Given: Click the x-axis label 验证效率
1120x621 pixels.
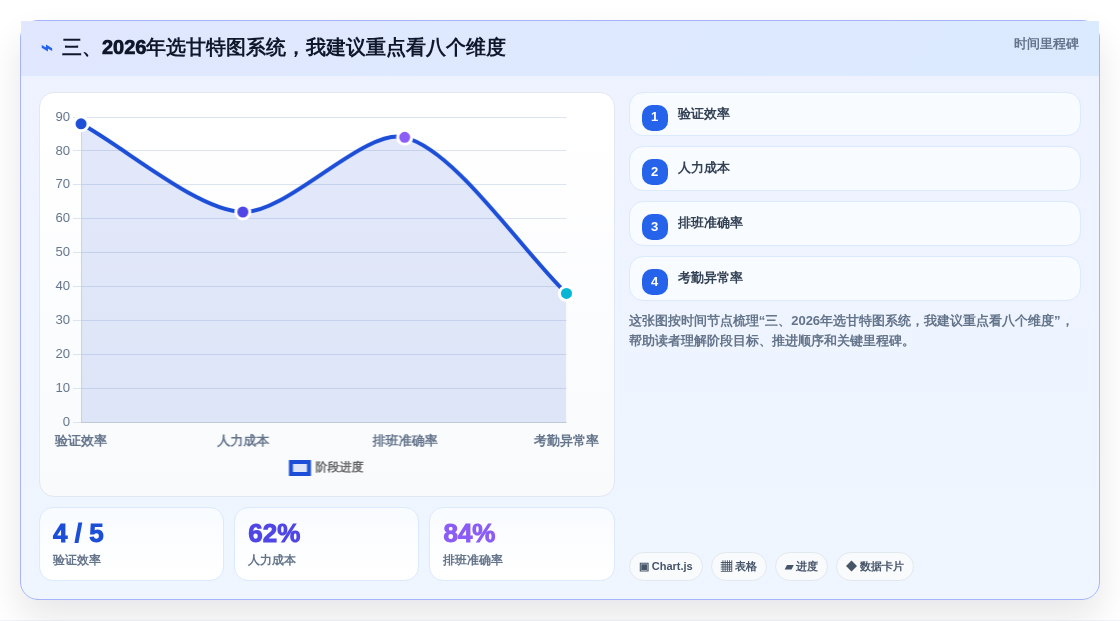Looking at the screenshot, I should click(81, 441).
